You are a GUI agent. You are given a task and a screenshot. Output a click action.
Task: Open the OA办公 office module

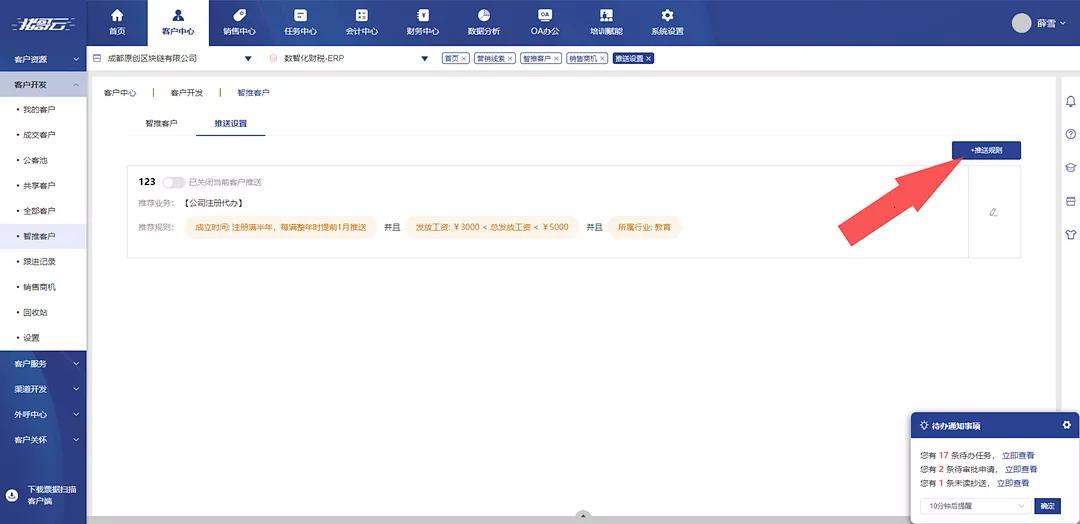coord(545,23)
